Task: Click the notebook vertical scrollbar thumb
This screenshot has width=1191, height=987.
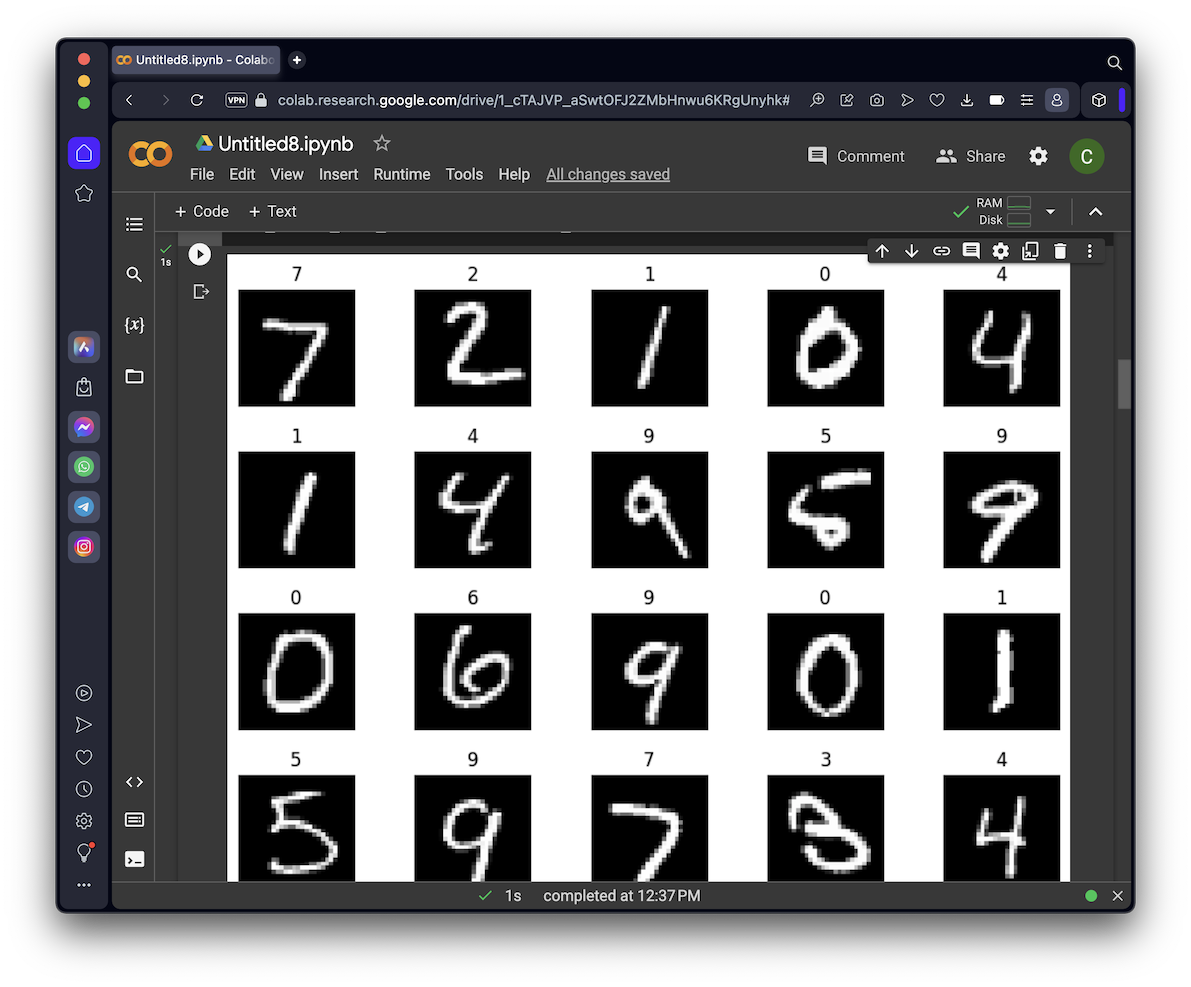Action: click(1123, 384)
